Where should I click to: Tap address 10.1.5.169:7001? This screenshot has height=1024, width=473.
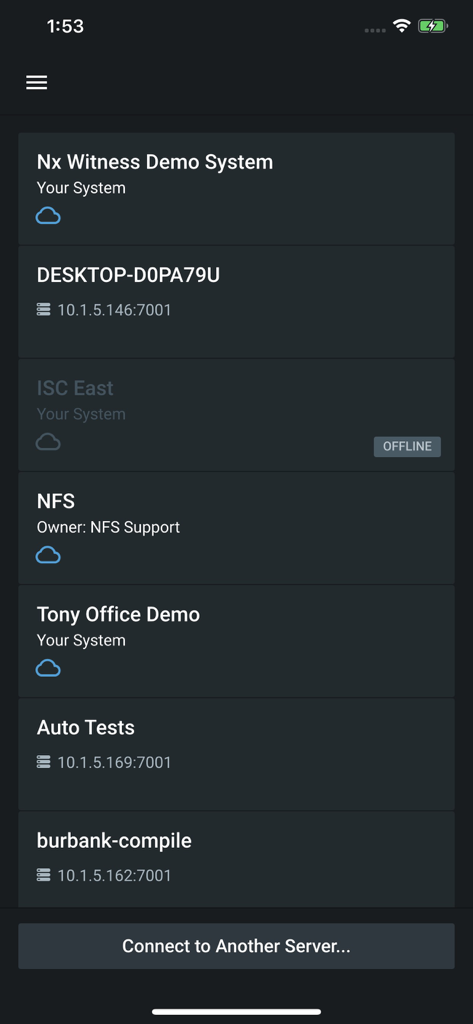coord(114,762)
